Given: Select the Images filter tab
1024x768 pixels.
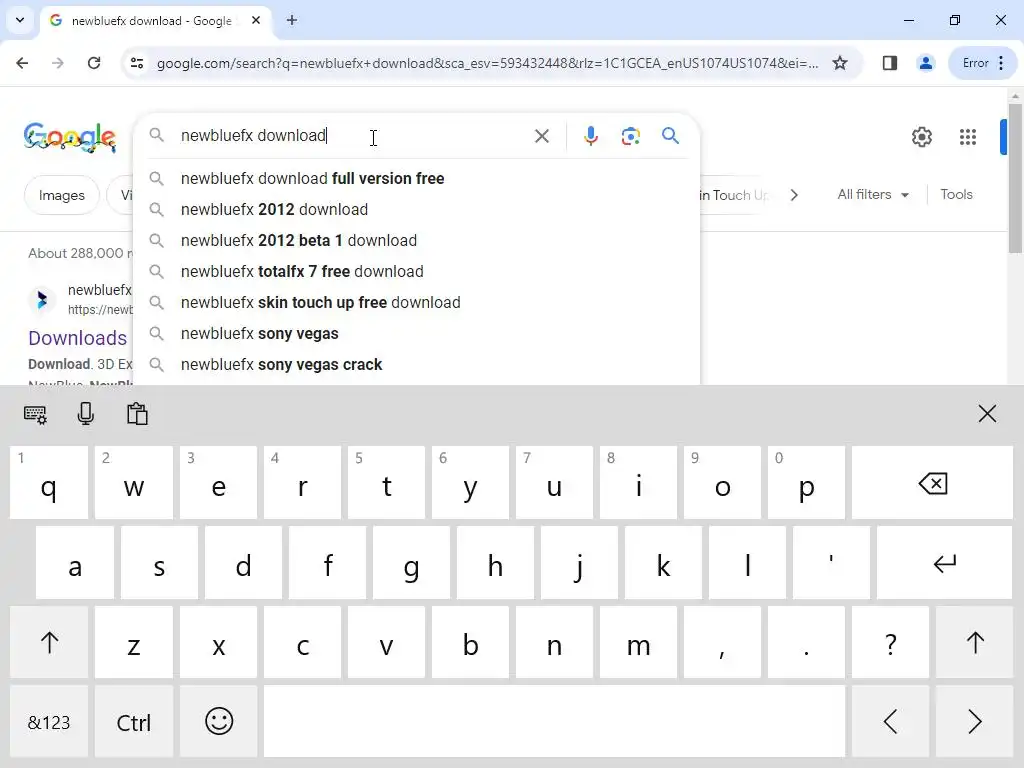Looking at the screenshot, I should pyautogui.click(x=61, y=195).
